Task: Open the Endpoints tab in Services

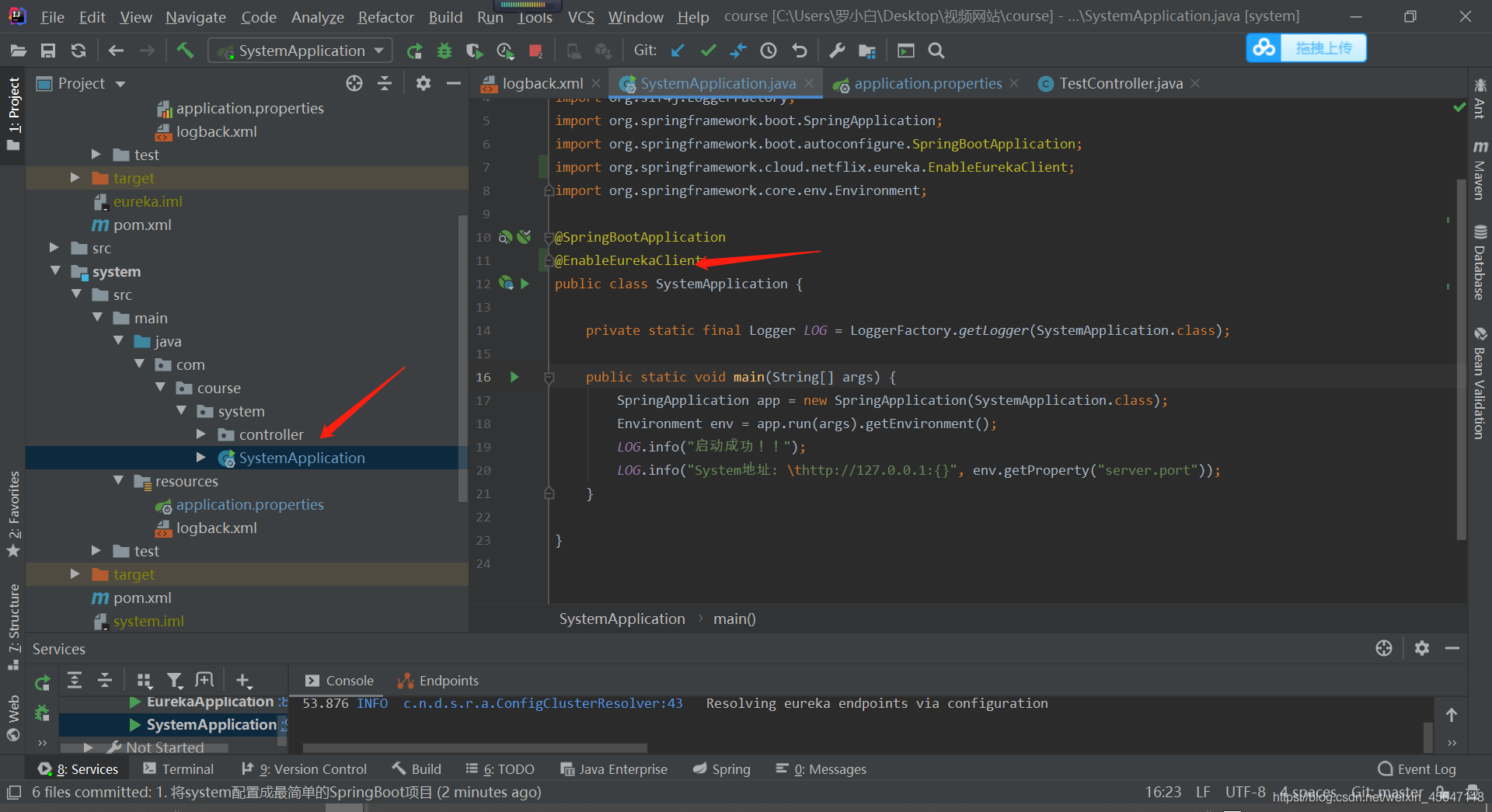Action: pos(438,681)
